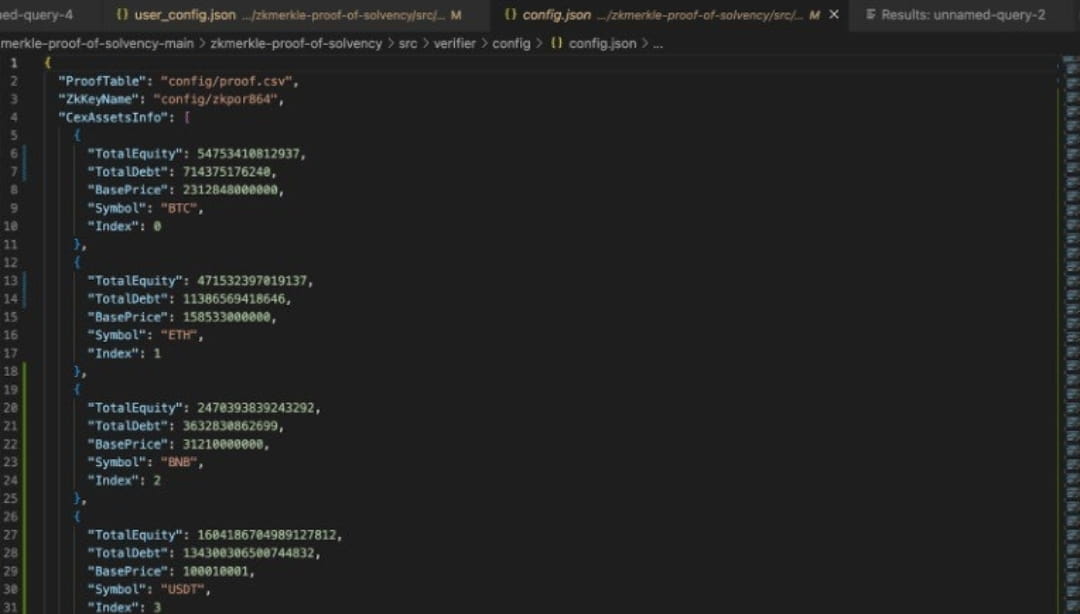1080x614 pixels.
Task: Place cursor on "ProofTable" key
Action: click(x=102, y=81)
